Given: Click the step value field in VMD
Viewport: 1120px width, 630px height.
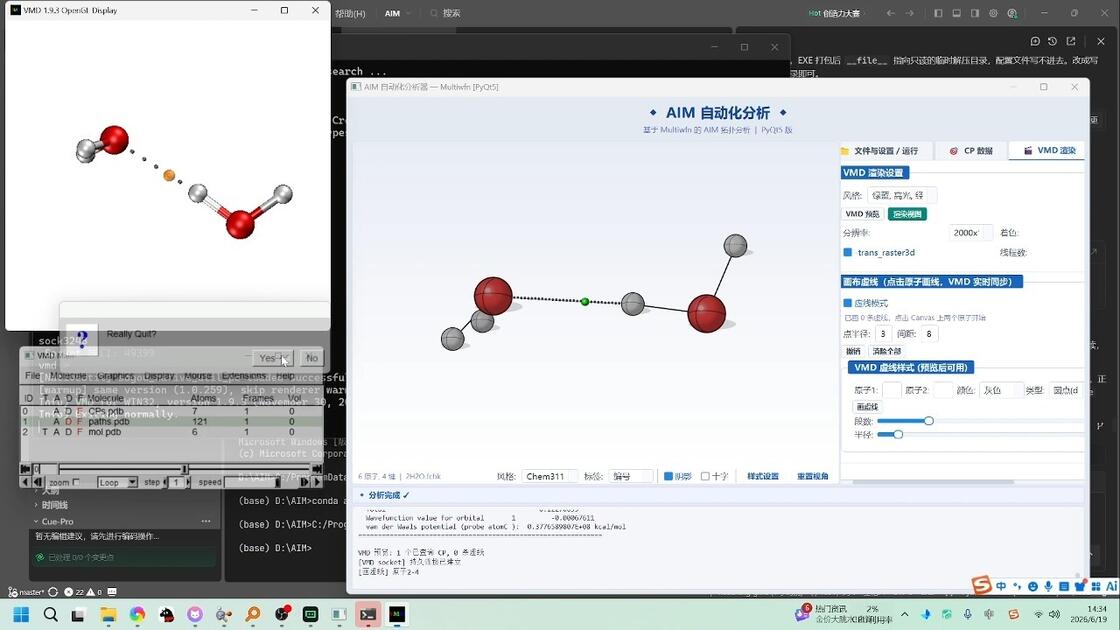Looking at the screenshot, I should click(176, 482).
